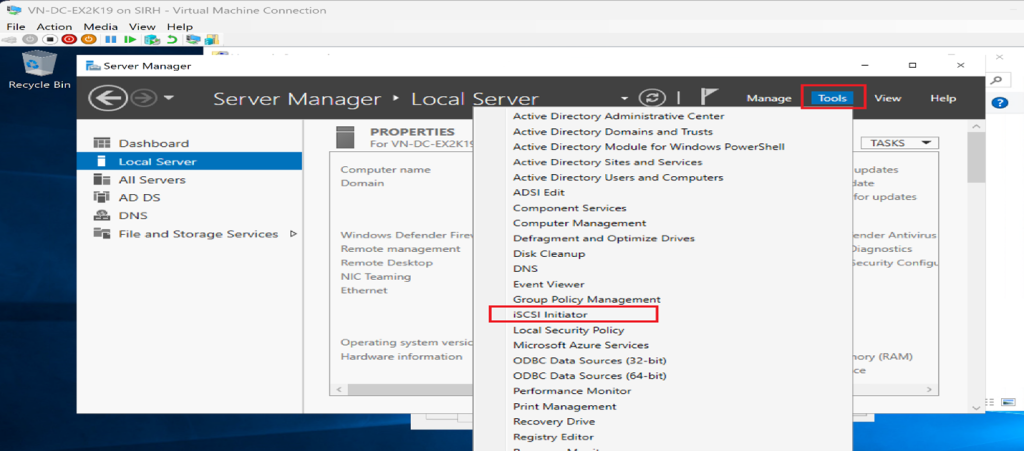Open Group Policy Management from Tools menu
Viewport: 1024px width, 451px height.
pyautogui.click(x=586, y=299)
